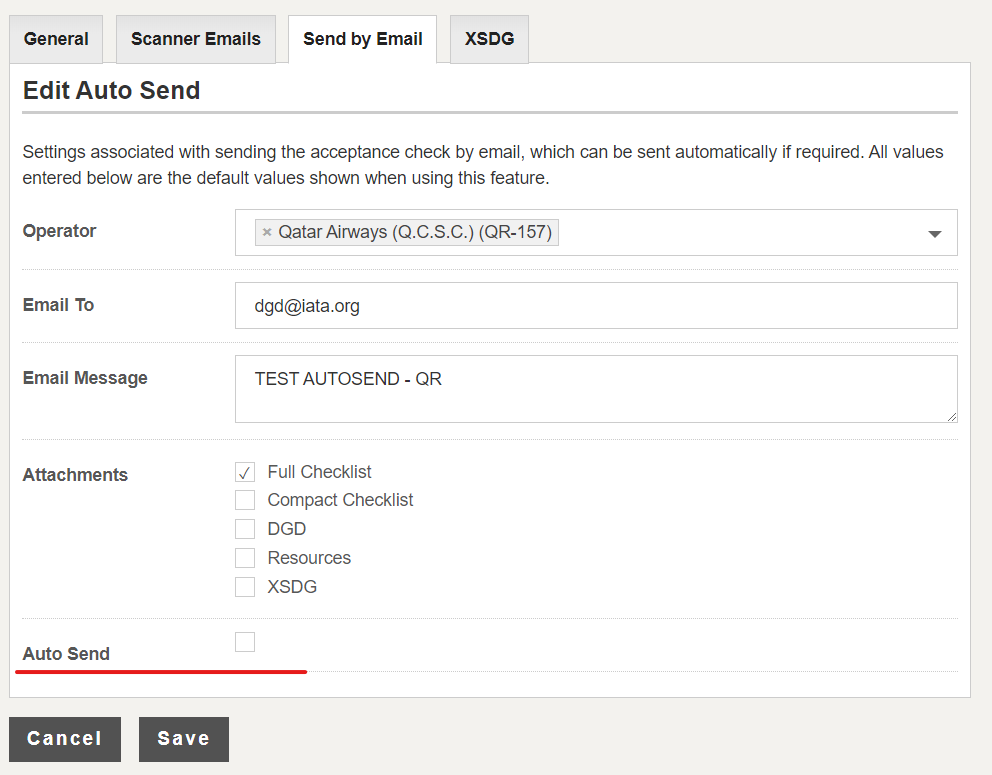Enable the XSDG attachment checkbox
Image resolution: width=992 pixels, height=775 pixels.
(x=245, y=587)
